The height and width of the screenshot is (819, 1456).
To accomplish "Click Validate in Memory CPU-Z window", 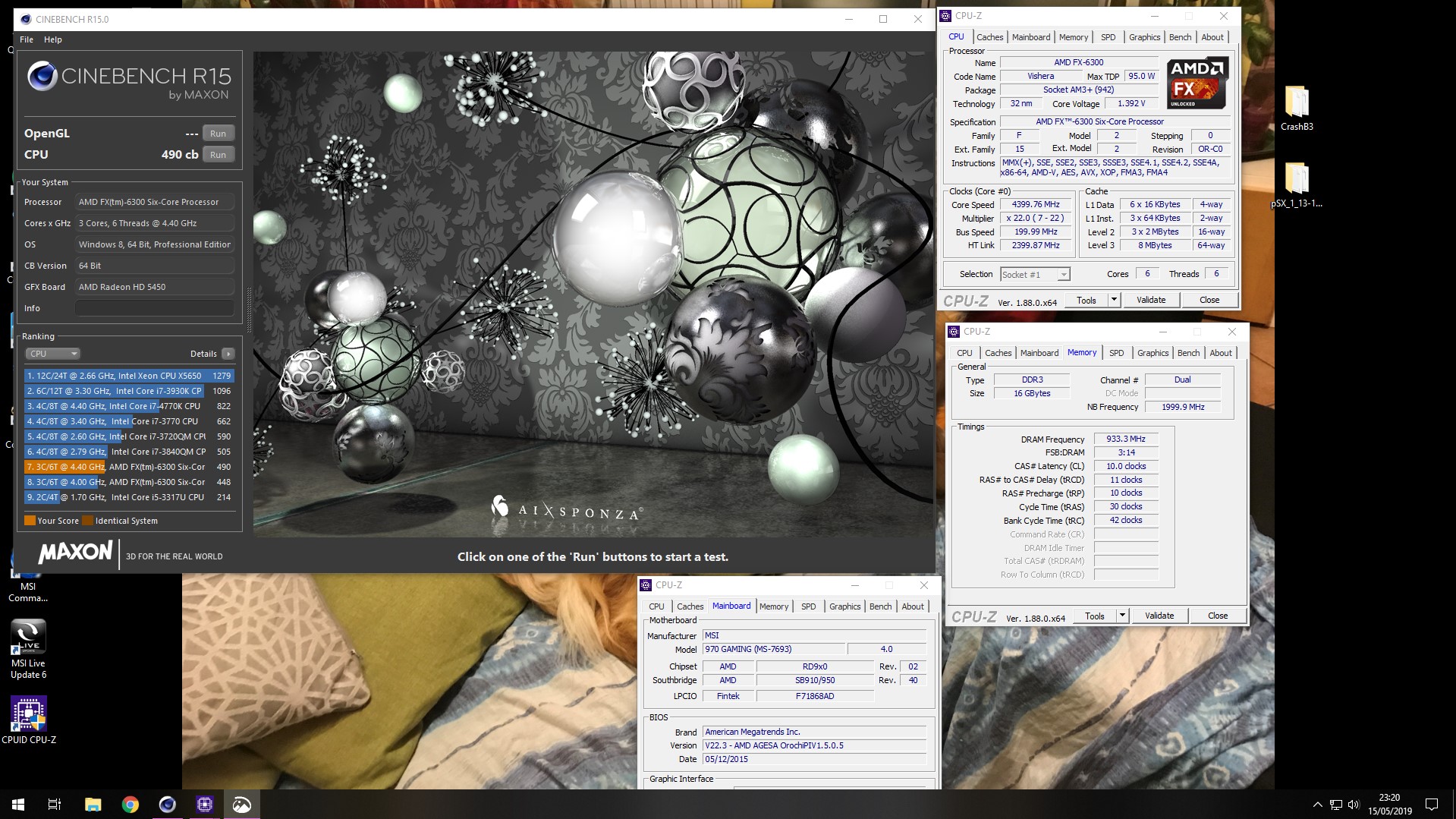I will click(x=1159, y=616).
